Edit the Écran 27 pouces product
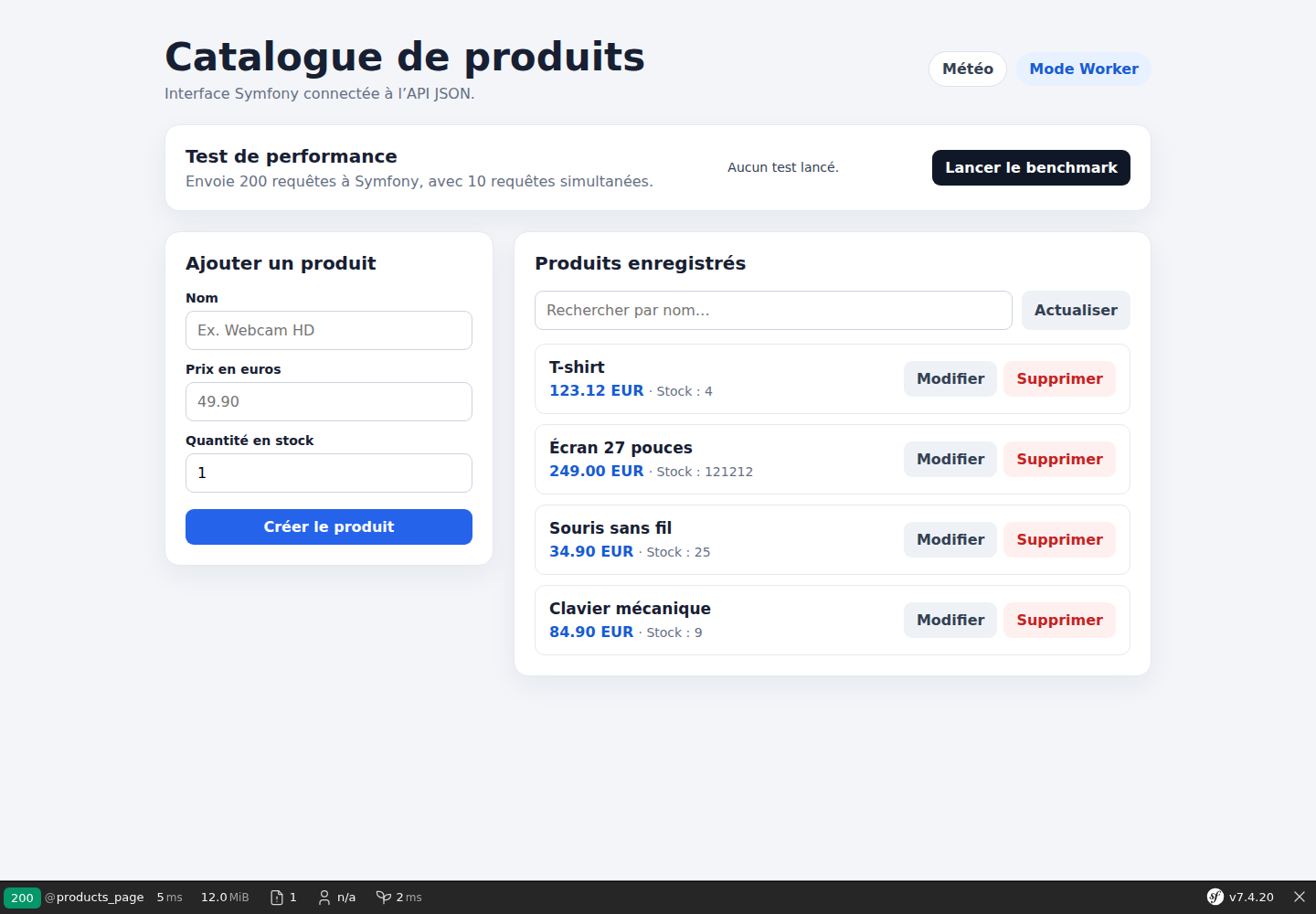The image size is (1316, 914). click(x=950, y=459)
